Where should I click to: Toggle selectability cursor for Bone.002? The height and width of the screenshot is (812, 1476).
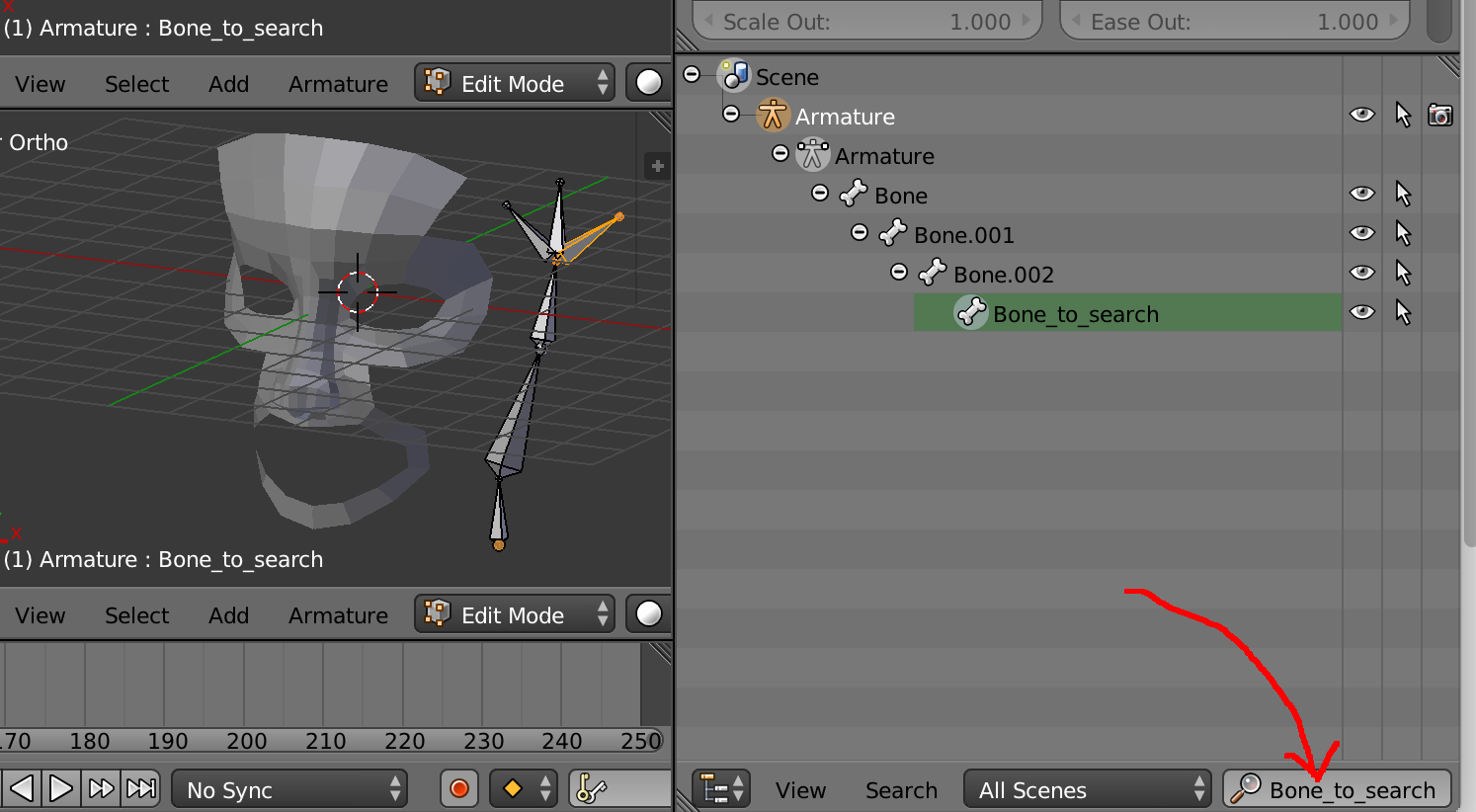(x=1403, y=274)
